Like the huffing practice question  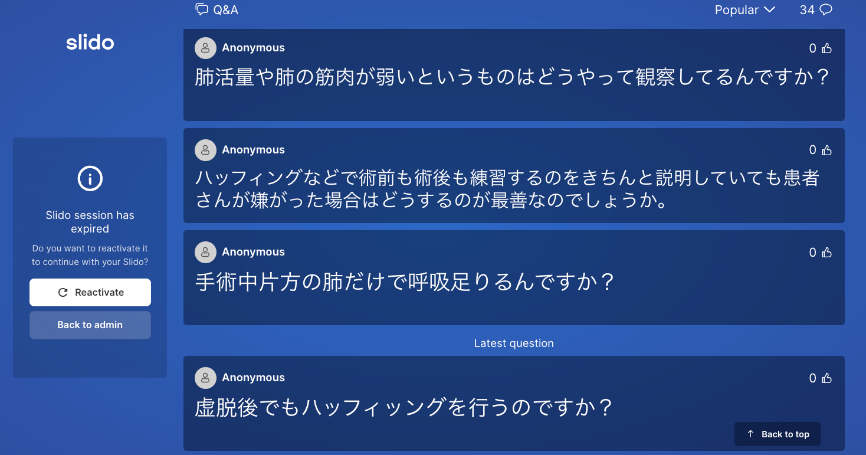(826, 150)
